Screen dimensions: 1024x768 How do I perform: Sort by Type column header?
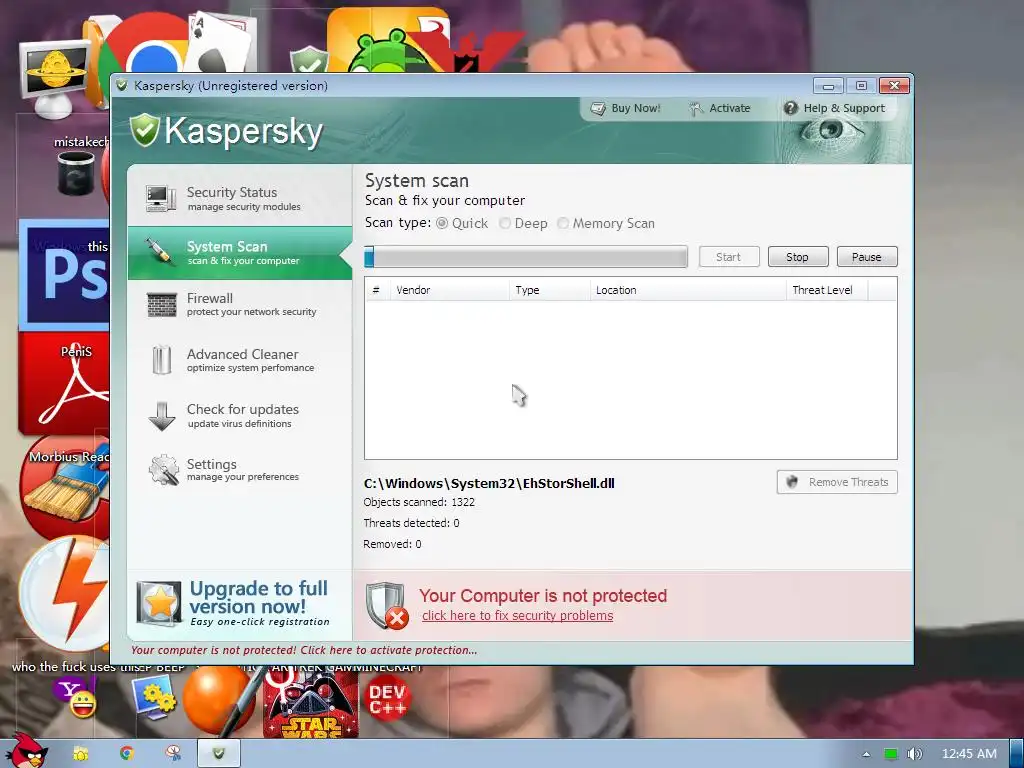549,290
